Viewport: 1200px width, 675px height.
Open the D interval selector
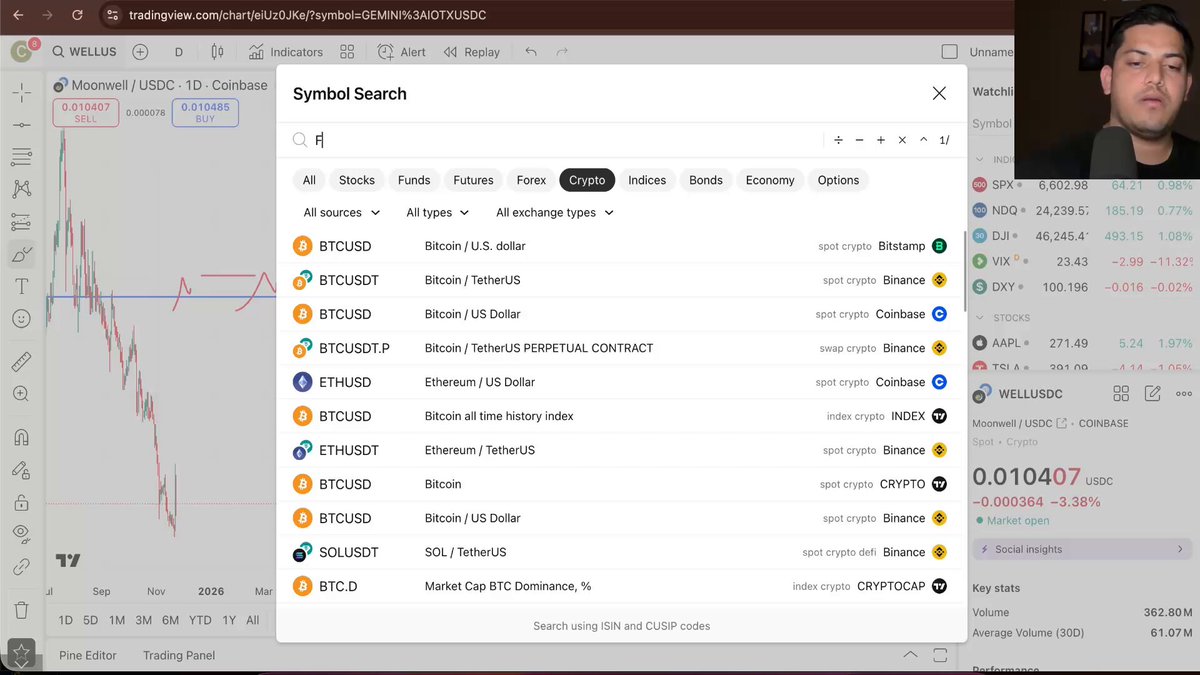point(179,52)
